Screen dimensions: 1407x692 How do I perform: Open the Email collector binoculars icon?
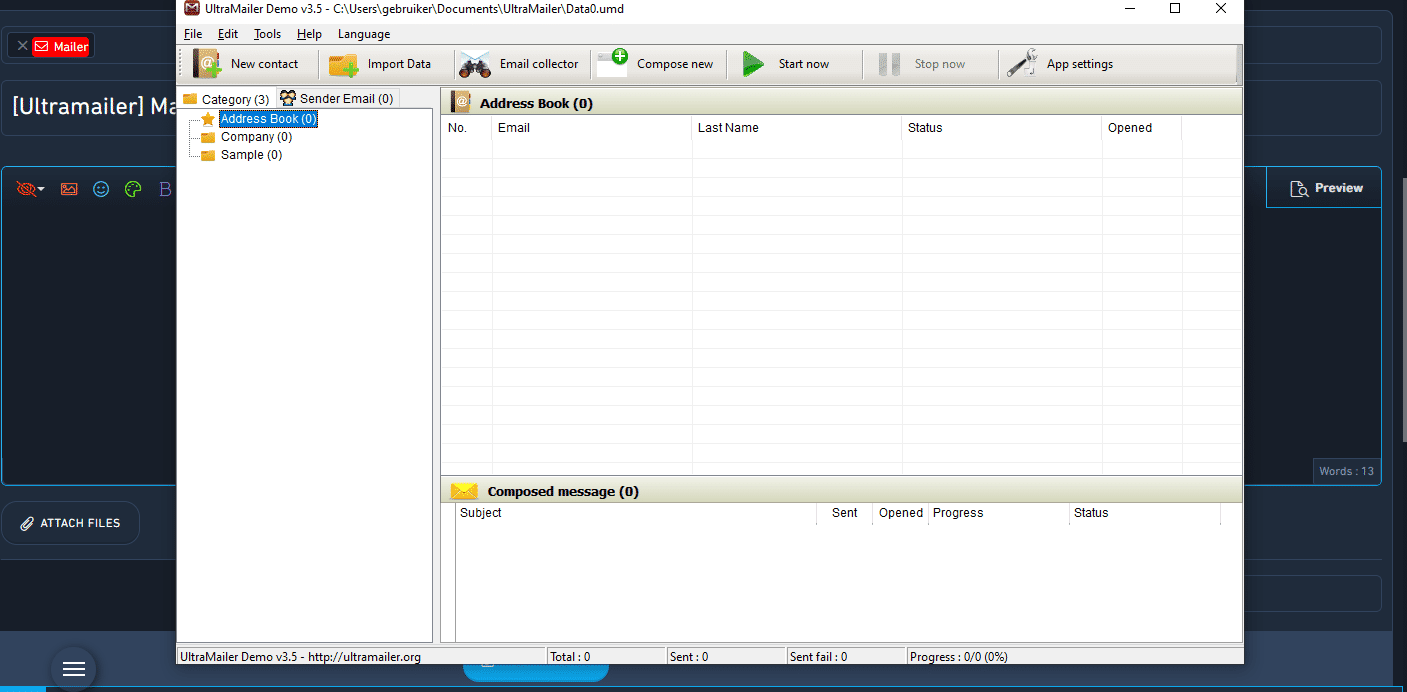474,64
